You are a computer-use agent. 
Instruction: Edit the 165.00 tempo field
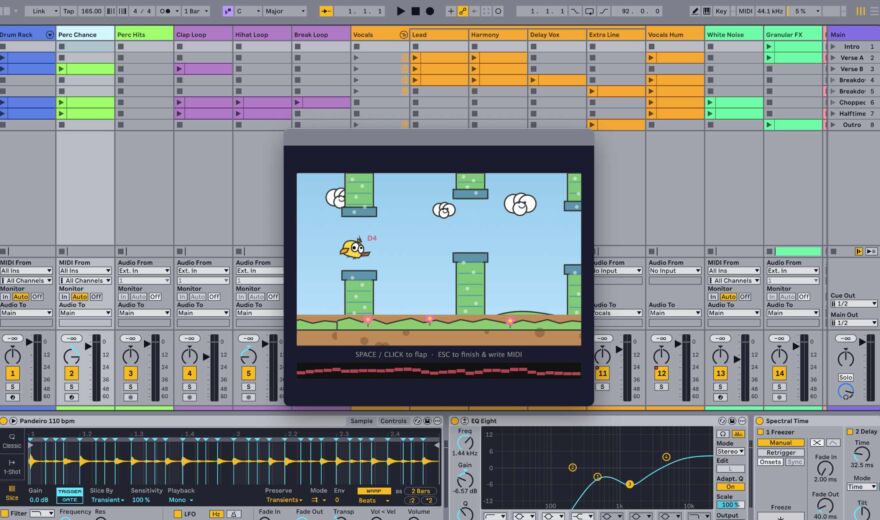tap(91, 11)
